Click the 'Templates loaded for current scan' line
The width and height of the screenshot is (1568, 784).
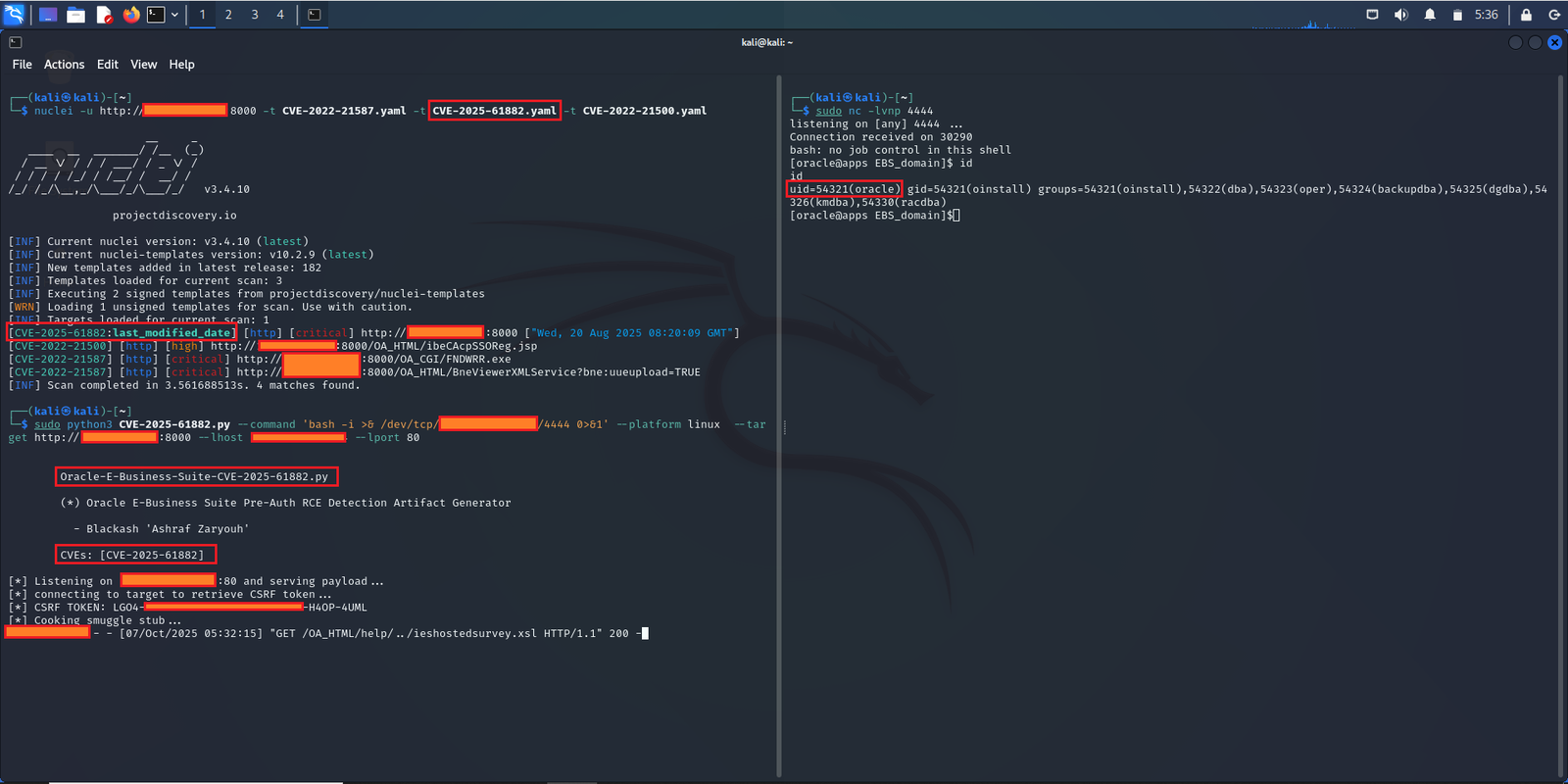(x=145, y=280)
